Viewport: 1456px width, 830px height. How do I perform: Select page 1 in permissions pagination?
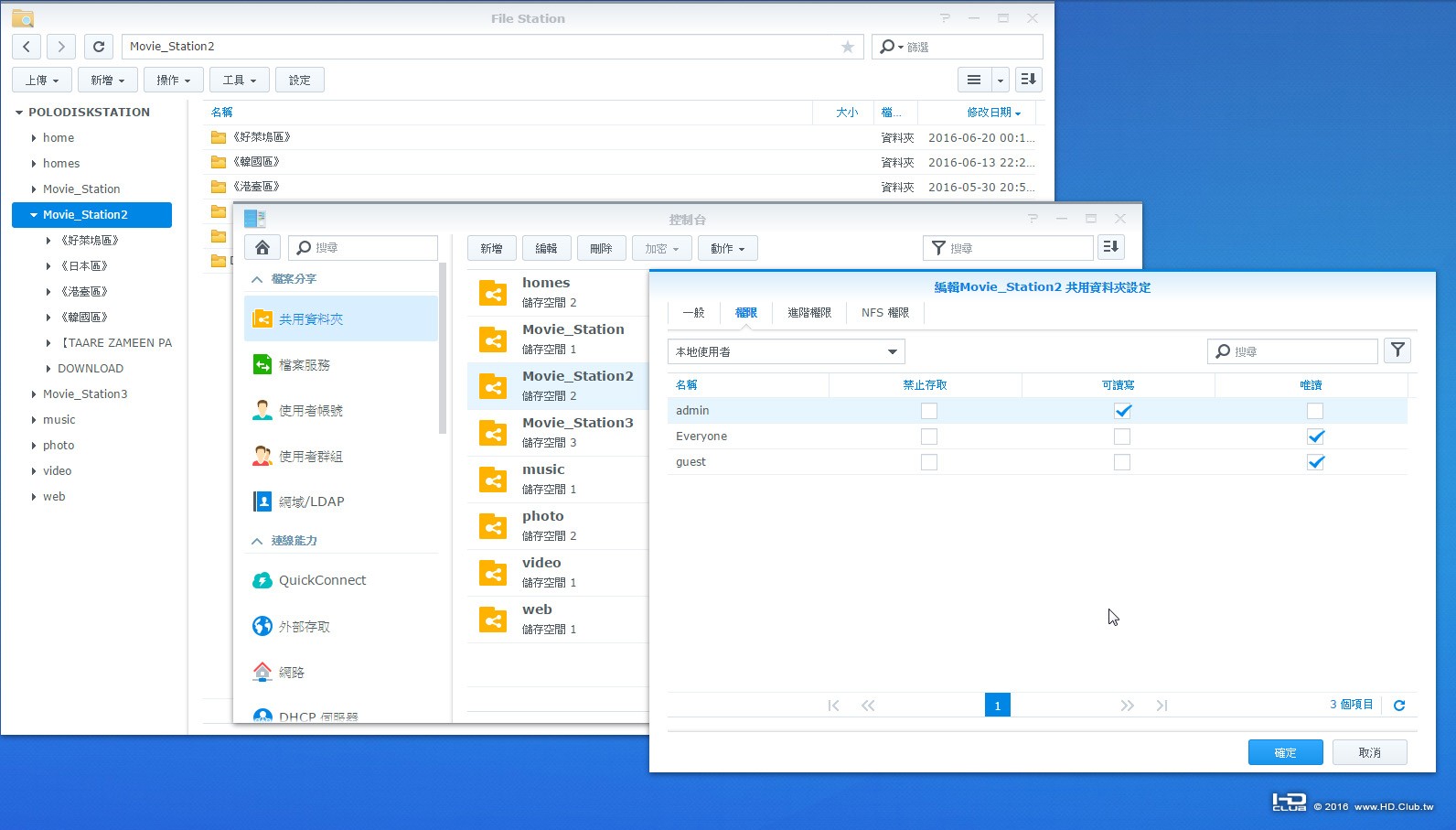click(x=997, y=705)
